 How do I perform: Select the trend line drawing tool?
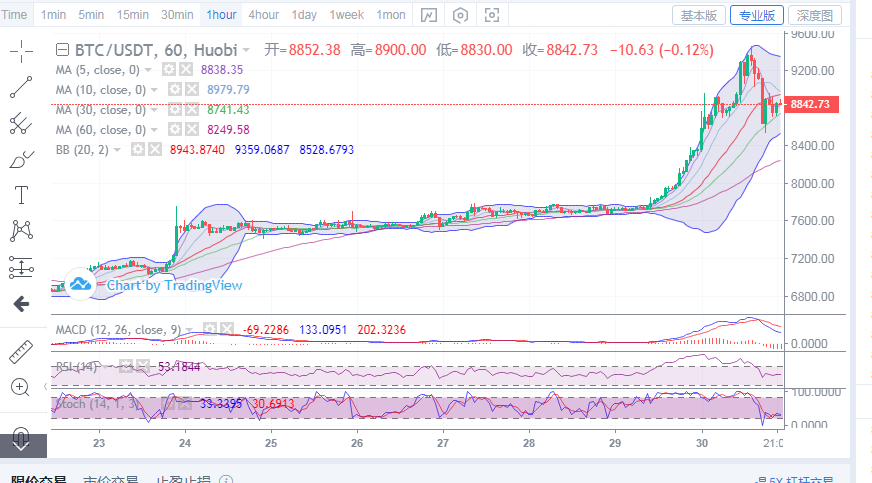[x=21, y=87]
